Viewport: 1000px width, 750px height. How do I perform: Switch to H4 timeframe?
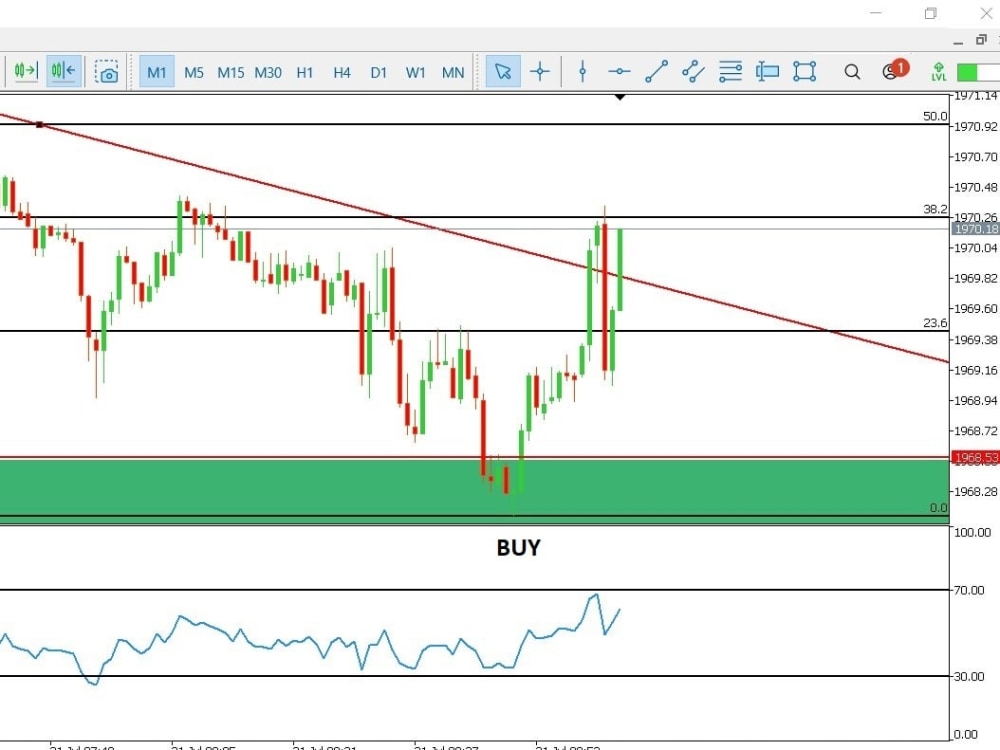[342, 73]
